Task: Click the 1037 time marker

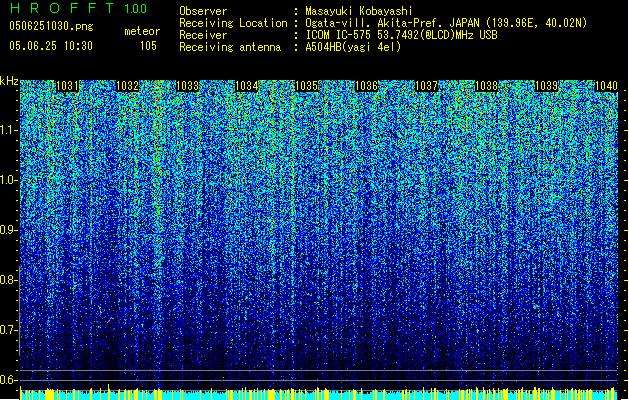Action: pyautogui.click(x=426, y=86)
